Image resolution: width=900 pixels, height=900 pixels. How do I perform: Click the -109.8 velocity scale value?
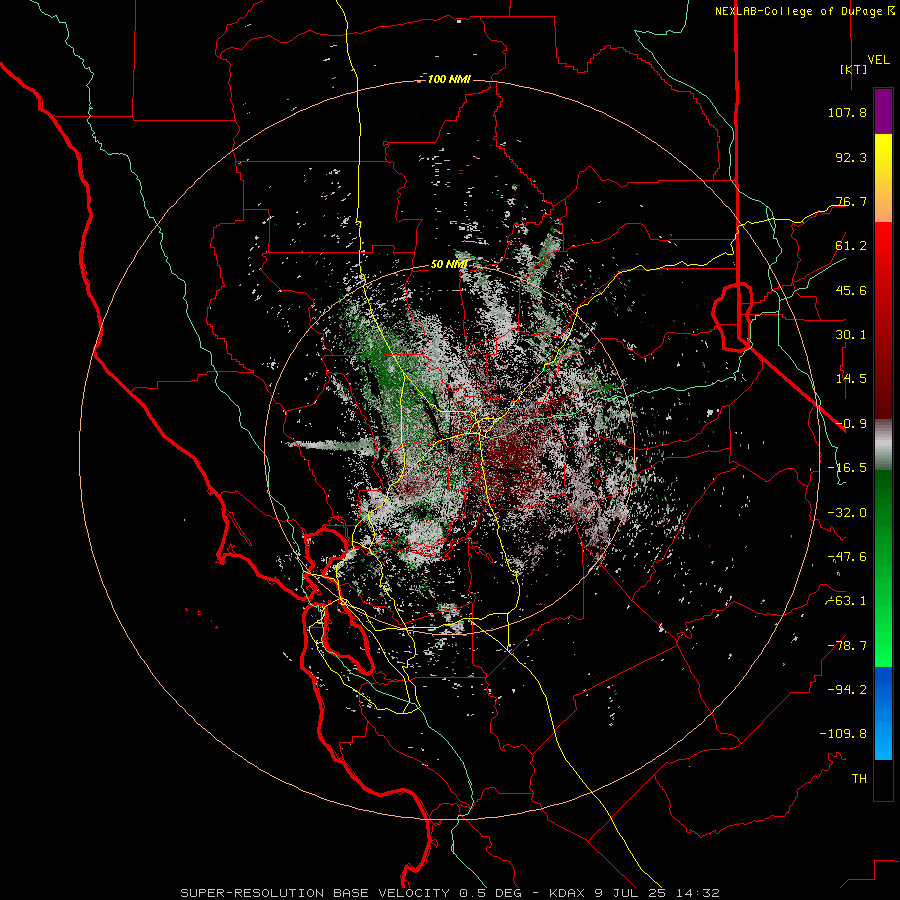click(843, 734)
